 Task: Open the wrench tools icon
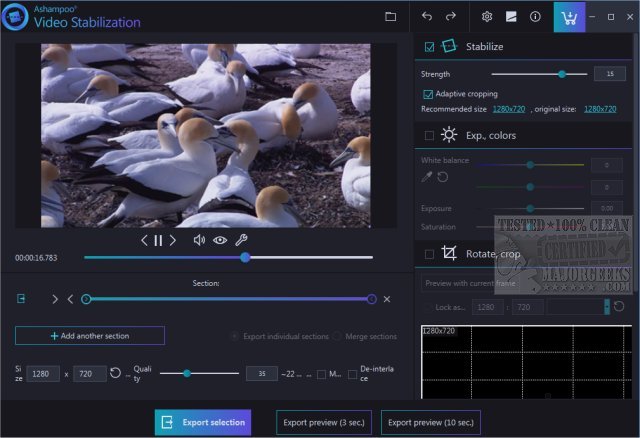[x=240, y=240]
